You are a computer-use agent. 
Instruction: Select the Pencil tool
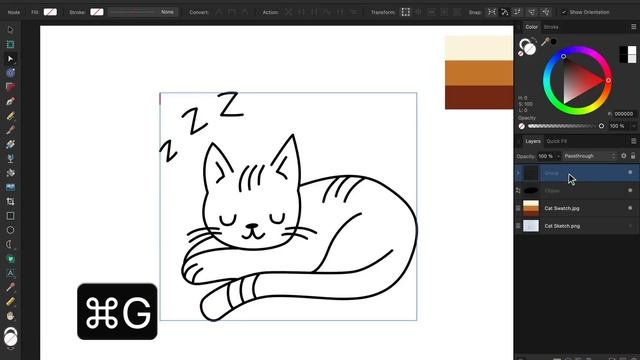click(11, 116)
